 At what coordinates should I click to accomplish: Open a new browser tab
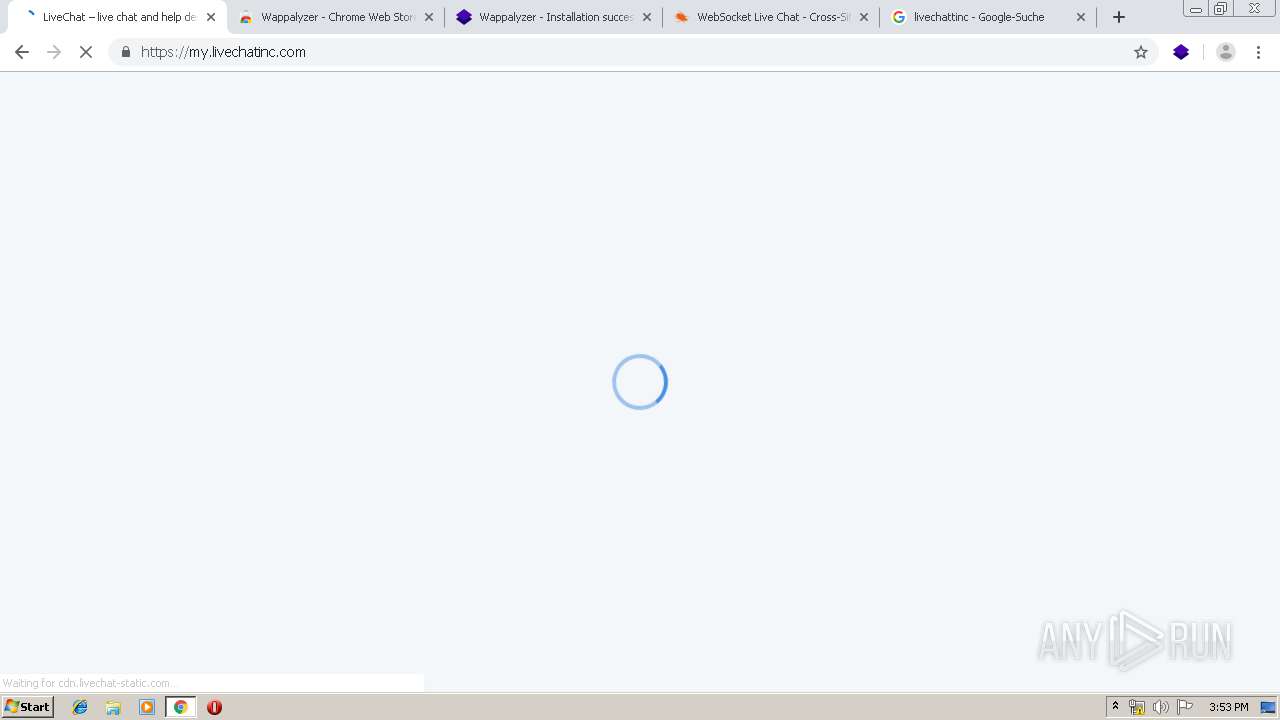pyautogui.click(x=1119, y=17)
